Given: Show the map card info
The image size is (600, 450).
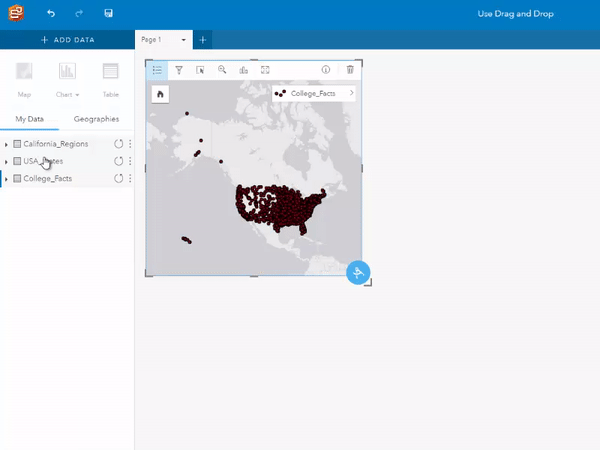Looking at the screenshot, I should coord(326,70).
